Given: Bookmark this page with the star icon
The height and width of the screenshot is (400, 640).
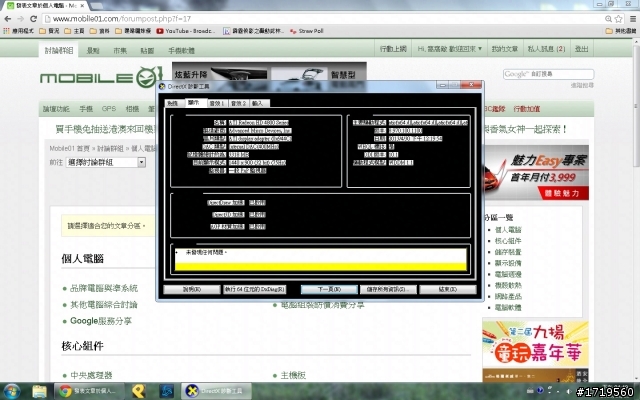Looking at the screenshot, I should [x=618, y=19].
